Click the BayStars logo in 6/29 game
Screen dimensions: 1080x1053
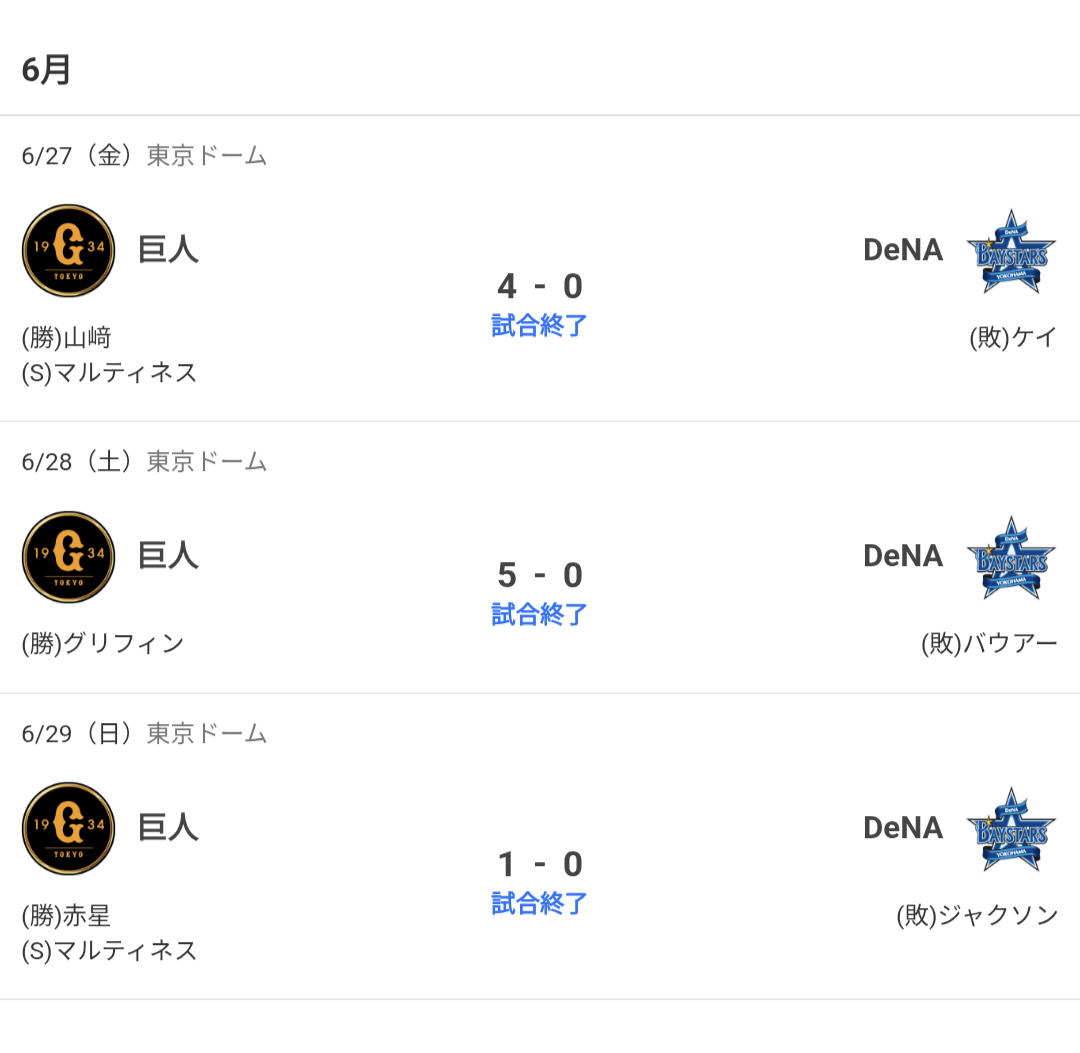pyautogui.click(x=1010, y=829)
